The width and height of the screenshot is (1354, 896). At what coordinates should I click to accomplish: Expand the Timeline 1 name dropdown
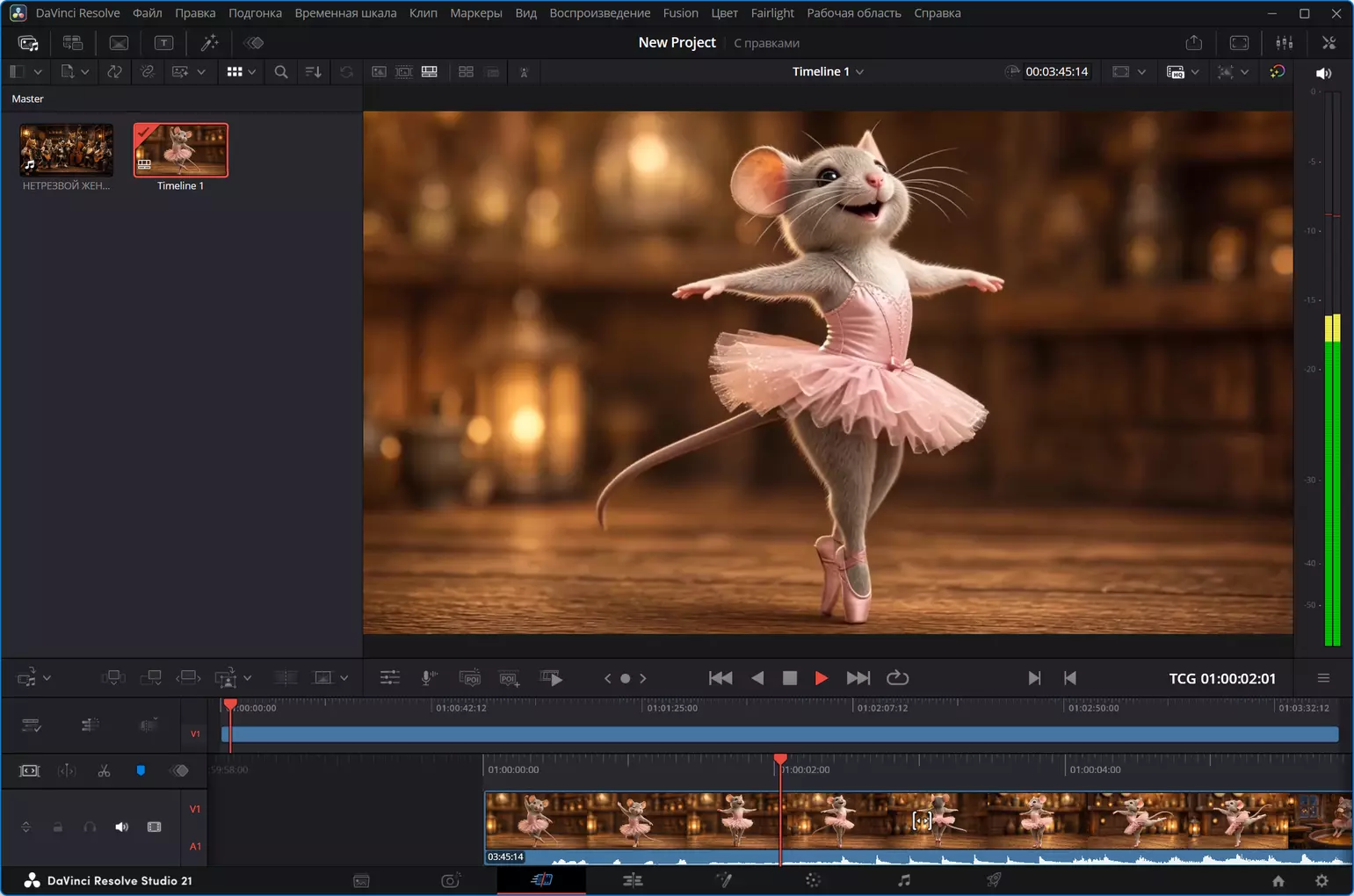pos(859,72)
